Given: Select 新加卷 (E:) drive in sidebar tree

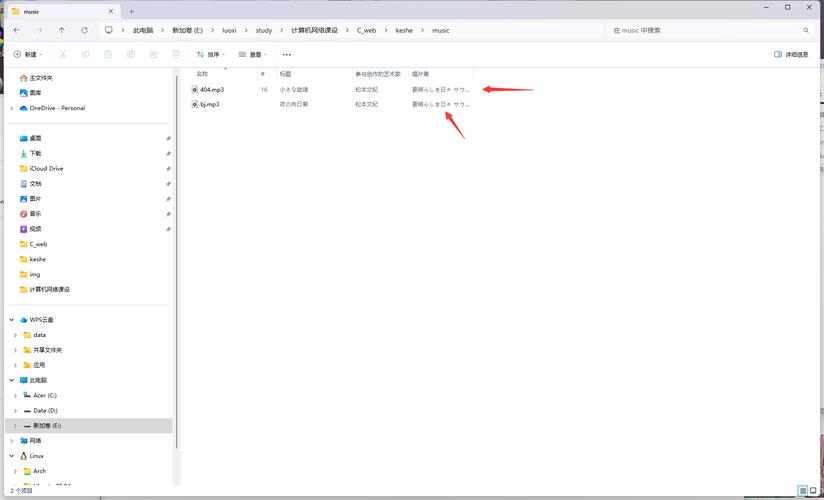Looking at the screenshot, I should click(x=88, y=425).
